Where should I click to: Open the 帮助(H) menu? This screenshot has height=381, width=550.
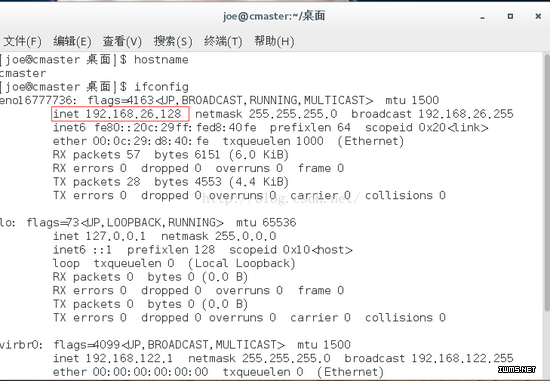tap(274, 41)
